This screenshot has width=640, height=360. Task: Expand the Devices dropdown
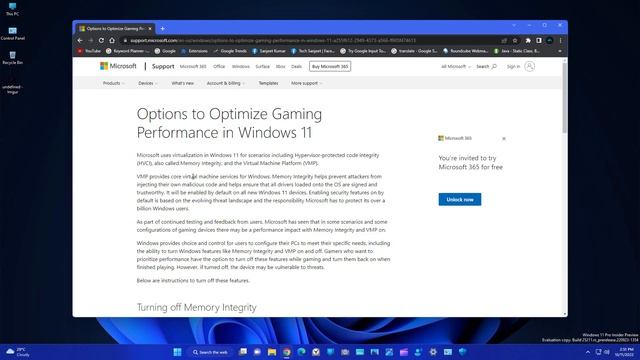click(x=147, y=83)
